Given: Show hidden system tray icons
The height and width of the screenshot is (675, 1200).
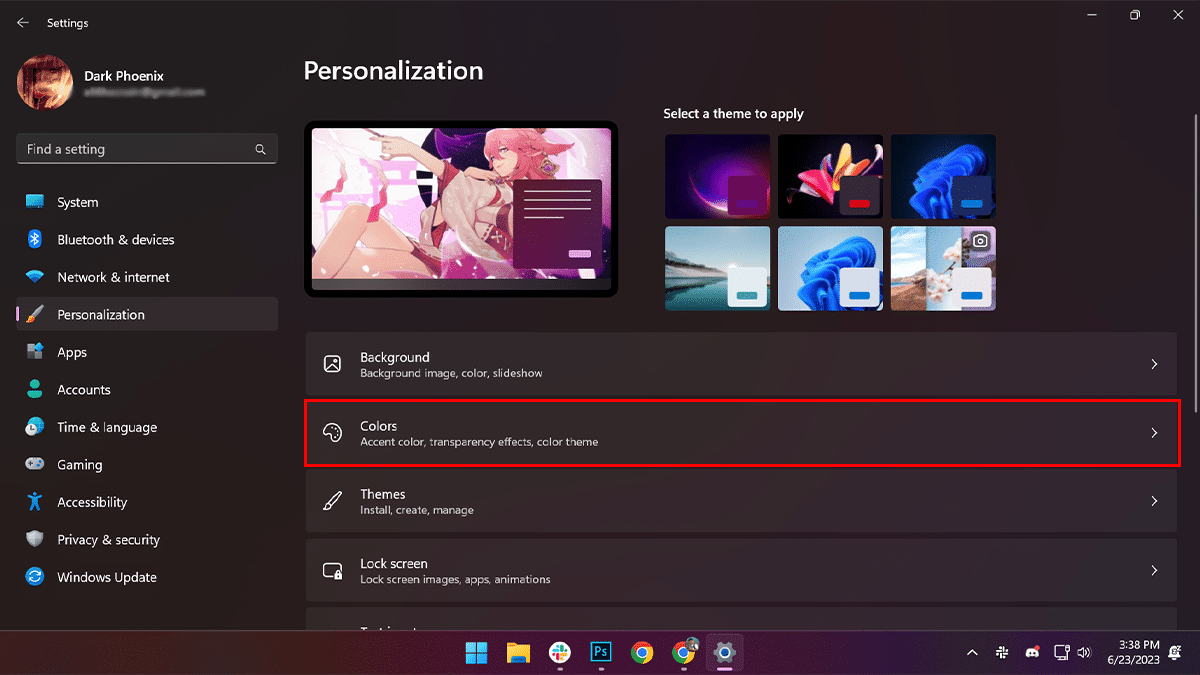Looking at the screenshot, I should coord(972,653).
